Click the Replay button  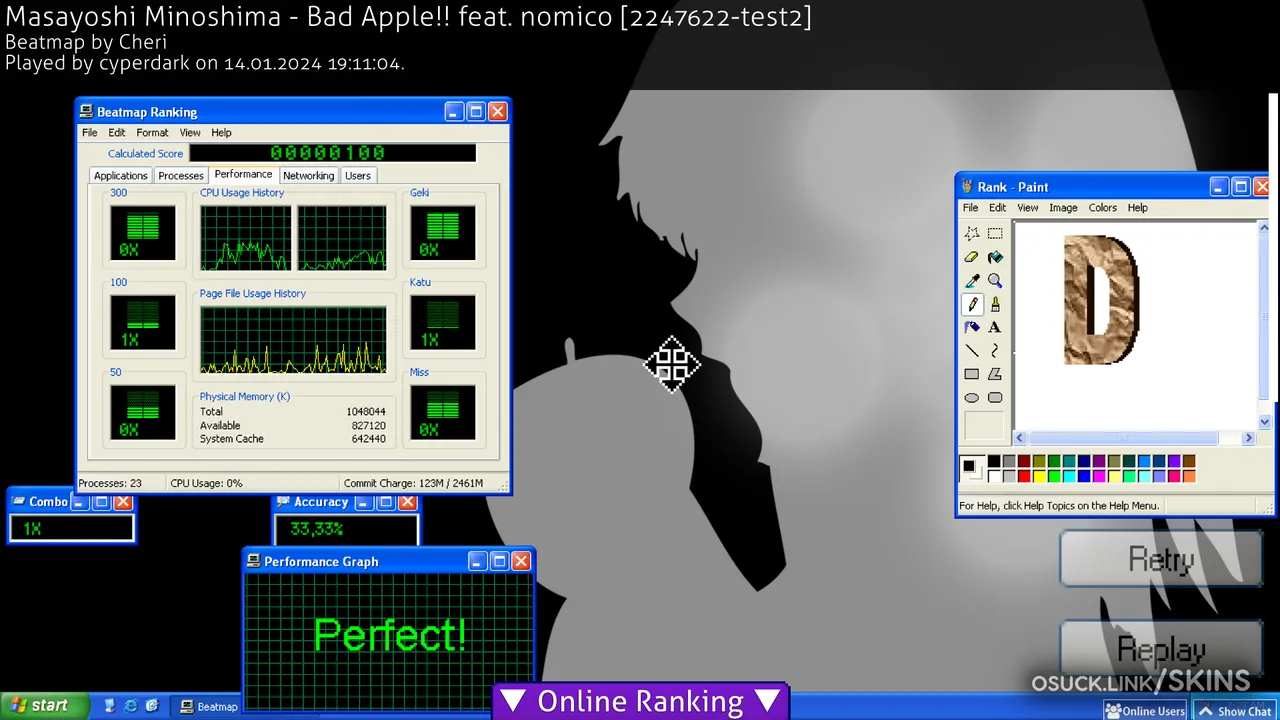click(x=1161, y=648)
